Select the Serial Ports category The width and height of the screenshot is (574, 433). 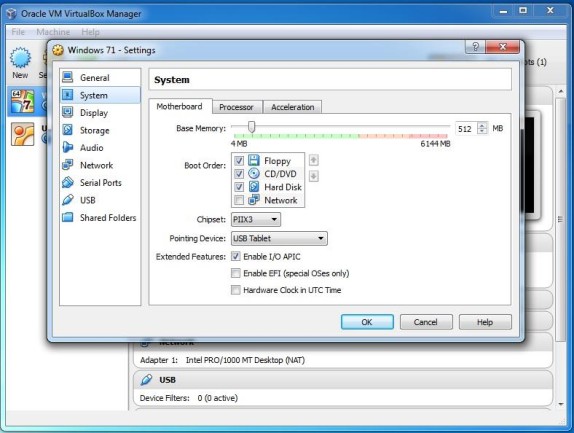100,183
